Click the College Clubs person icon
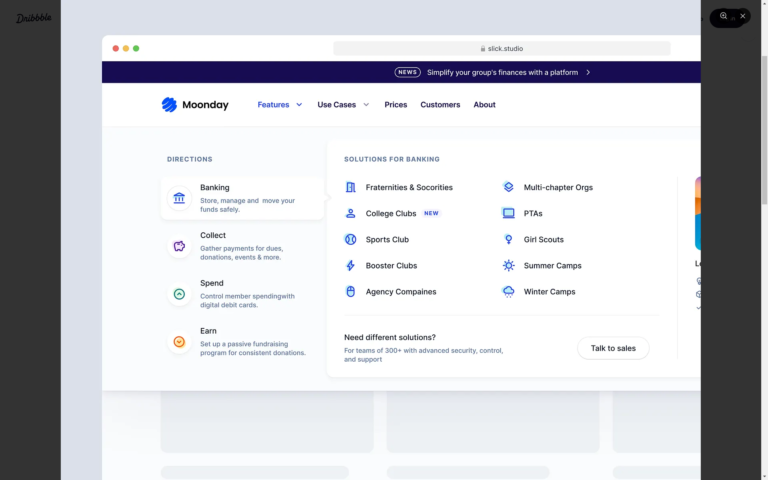The image size is (768, 480). coord(351,213)
